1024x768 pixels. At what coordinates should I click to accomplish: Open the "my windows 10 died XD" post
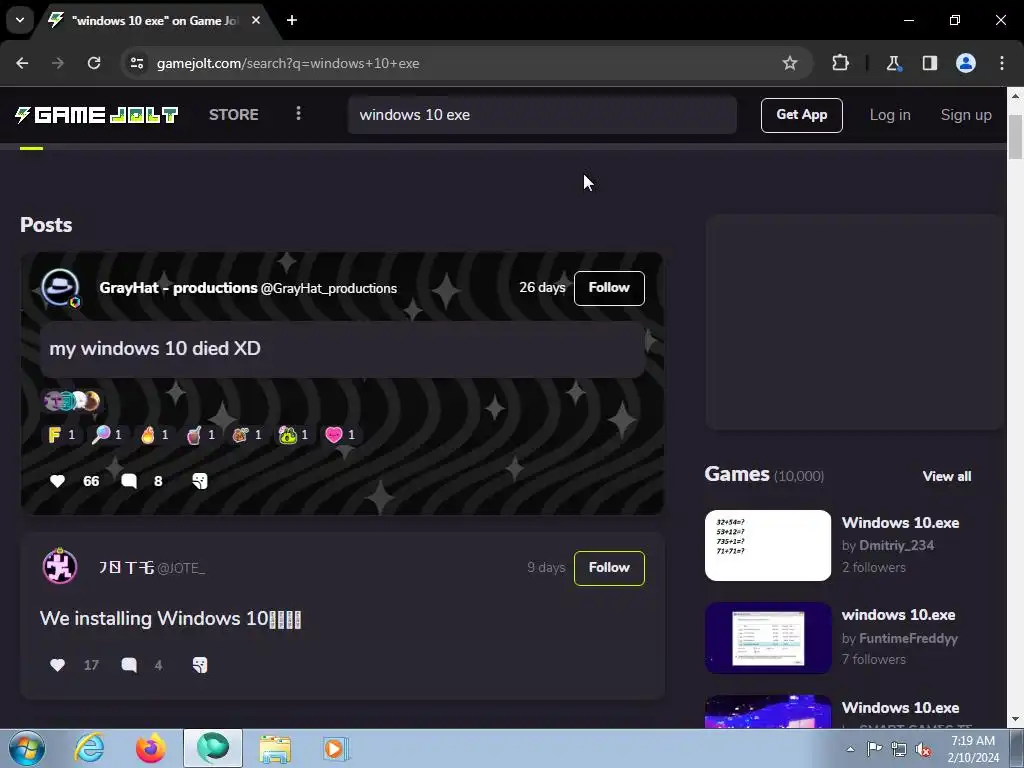(x=155, y=349)
